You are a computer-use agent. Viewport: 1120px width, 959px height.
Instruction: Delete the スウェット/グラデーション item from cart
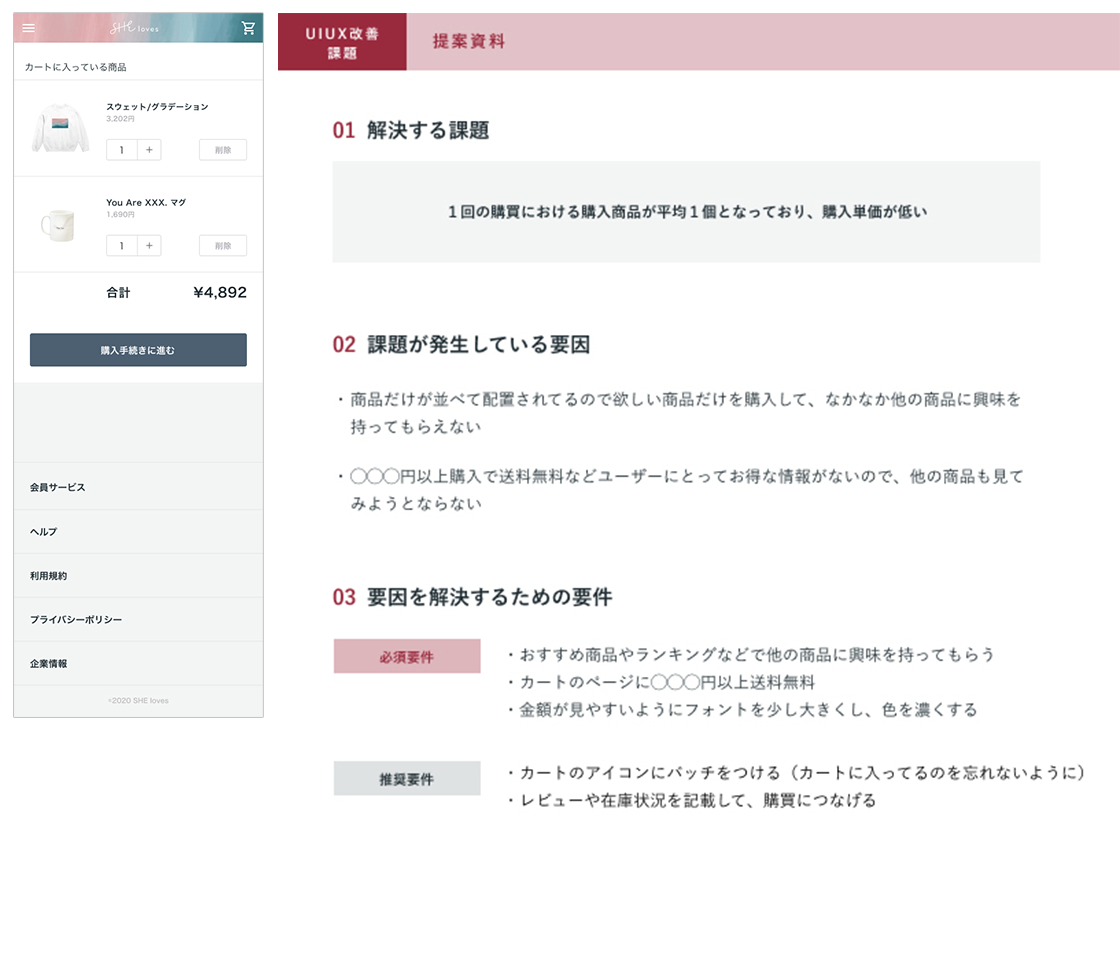point(222,150)
